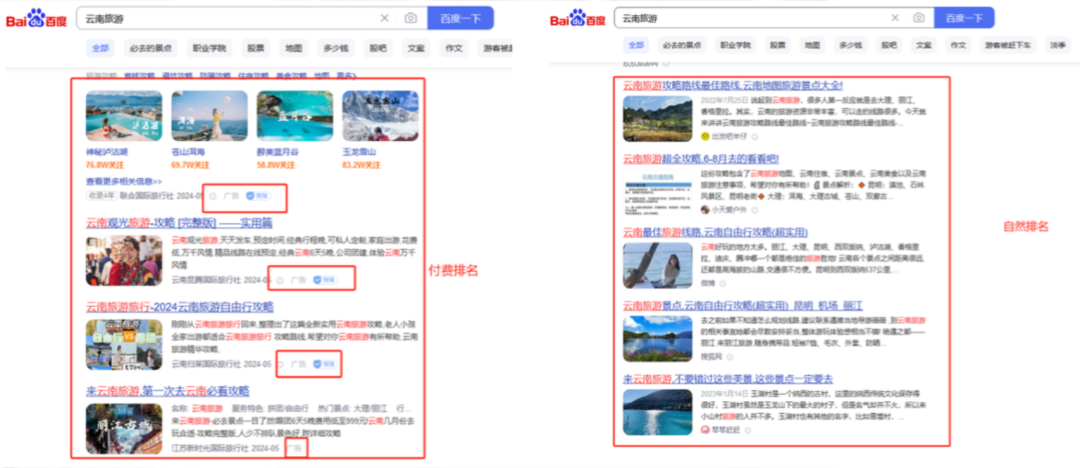This screenshot has height=468, width=1080.
Task: Click 保障 shield badge under 云南归莱国际旅行社
Action: point(324,364)
